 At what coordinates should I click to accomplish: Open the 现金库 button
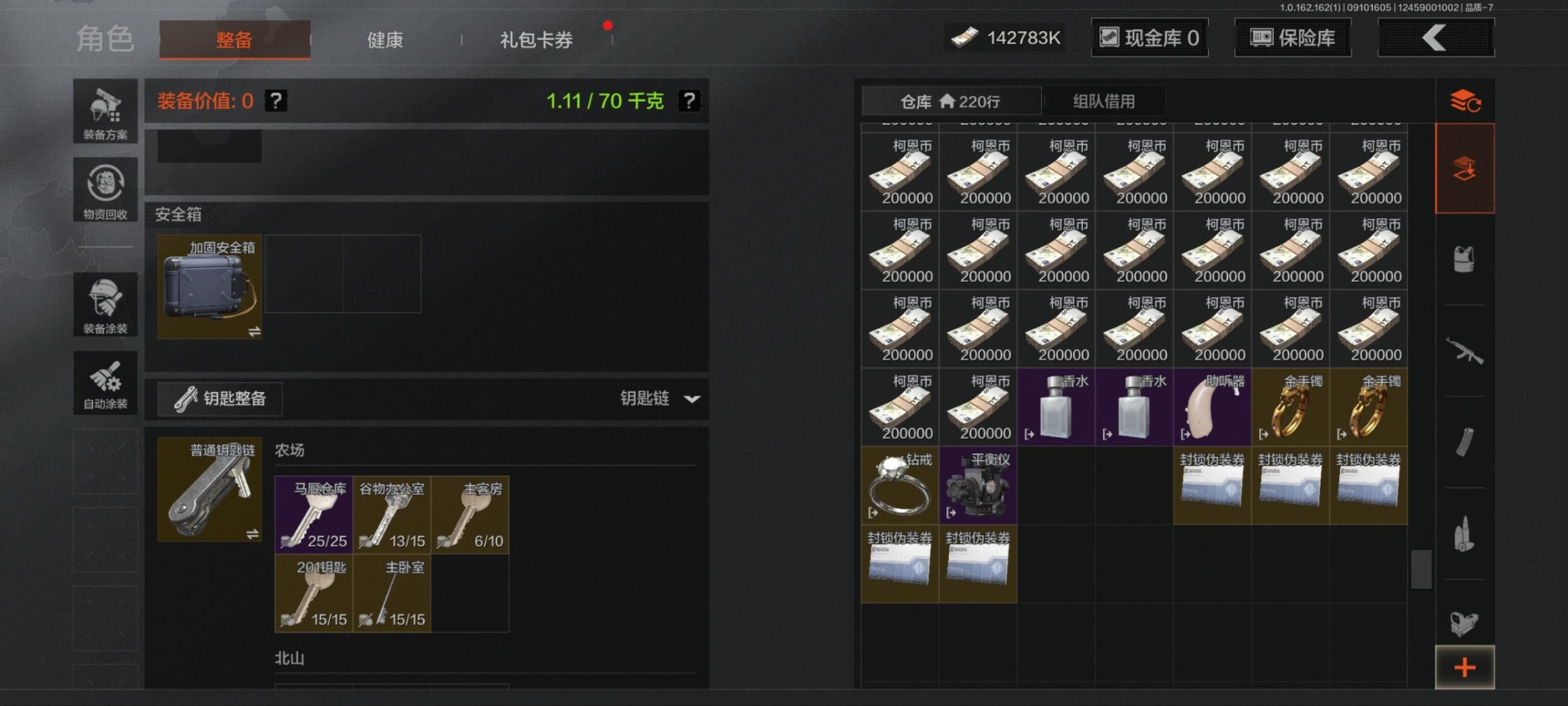pos(1149,38)
